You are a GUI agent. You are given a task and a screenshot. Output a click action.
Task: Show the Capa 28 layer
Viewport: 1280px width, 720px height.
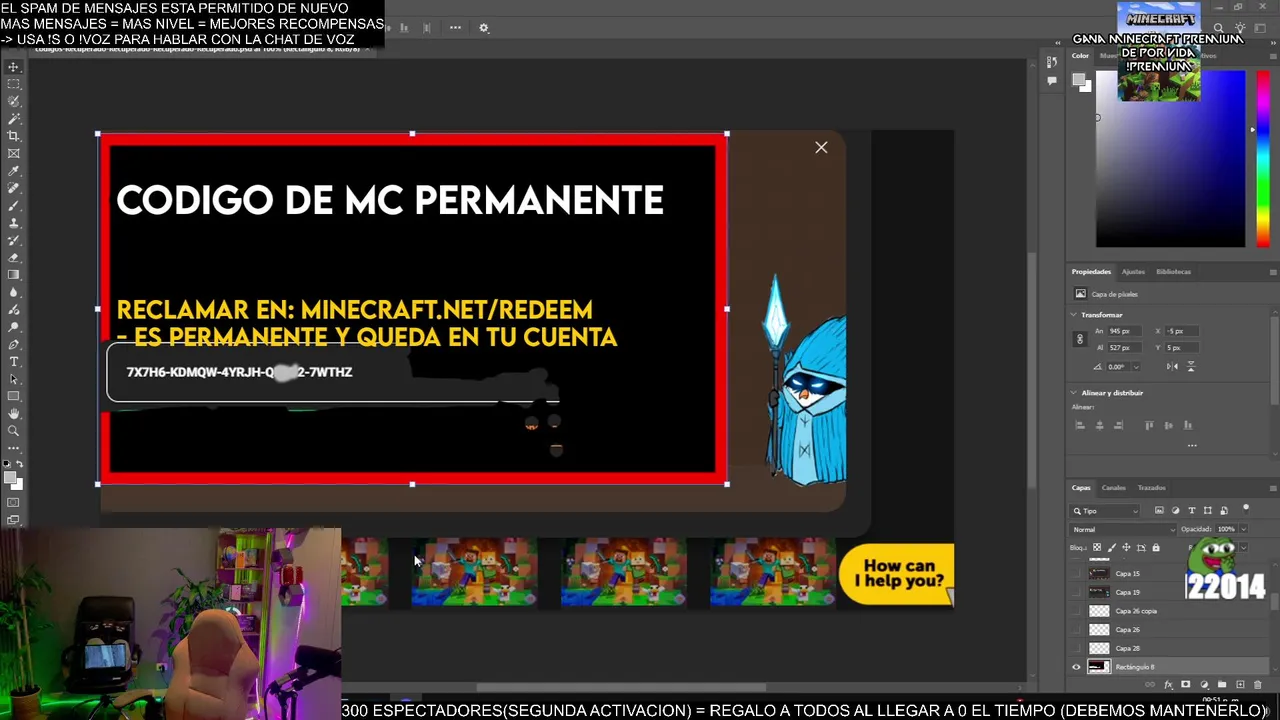tap(1077, 648)
